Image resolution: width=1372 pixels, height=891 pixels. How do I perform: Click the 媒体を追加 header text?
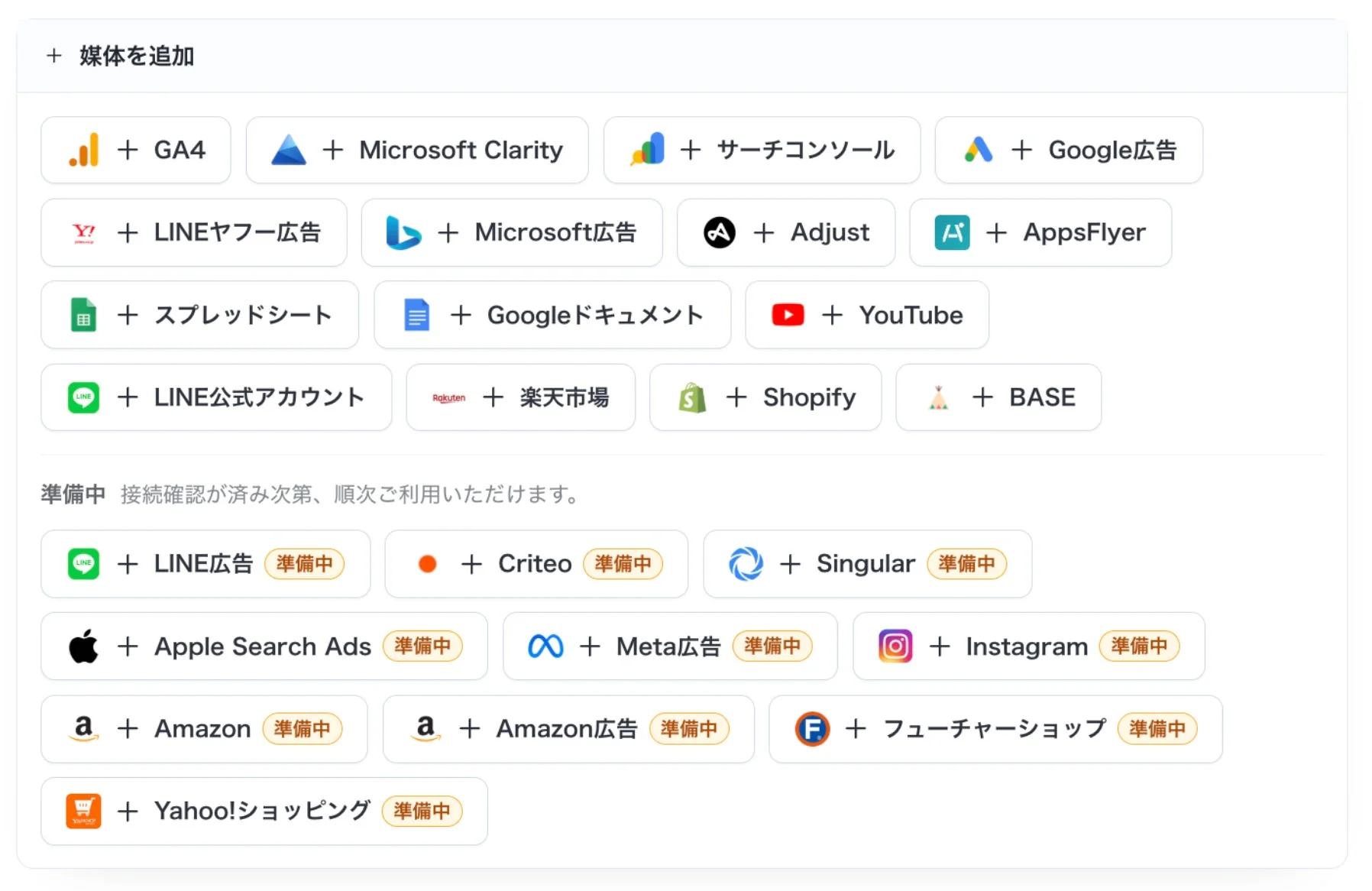(x=137, y=56)
